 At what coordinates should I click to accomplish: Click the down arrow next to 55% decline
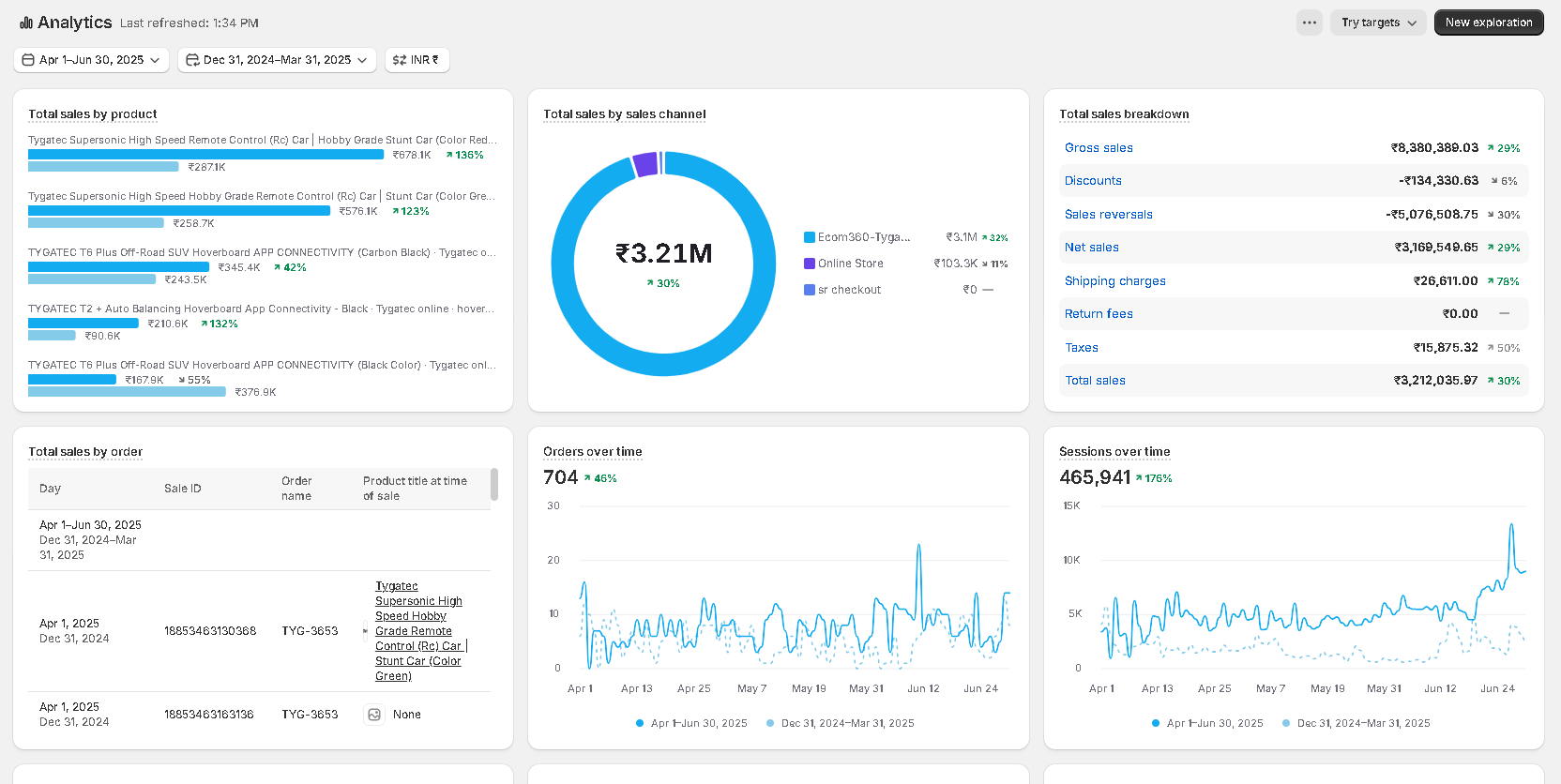point(182,381)
